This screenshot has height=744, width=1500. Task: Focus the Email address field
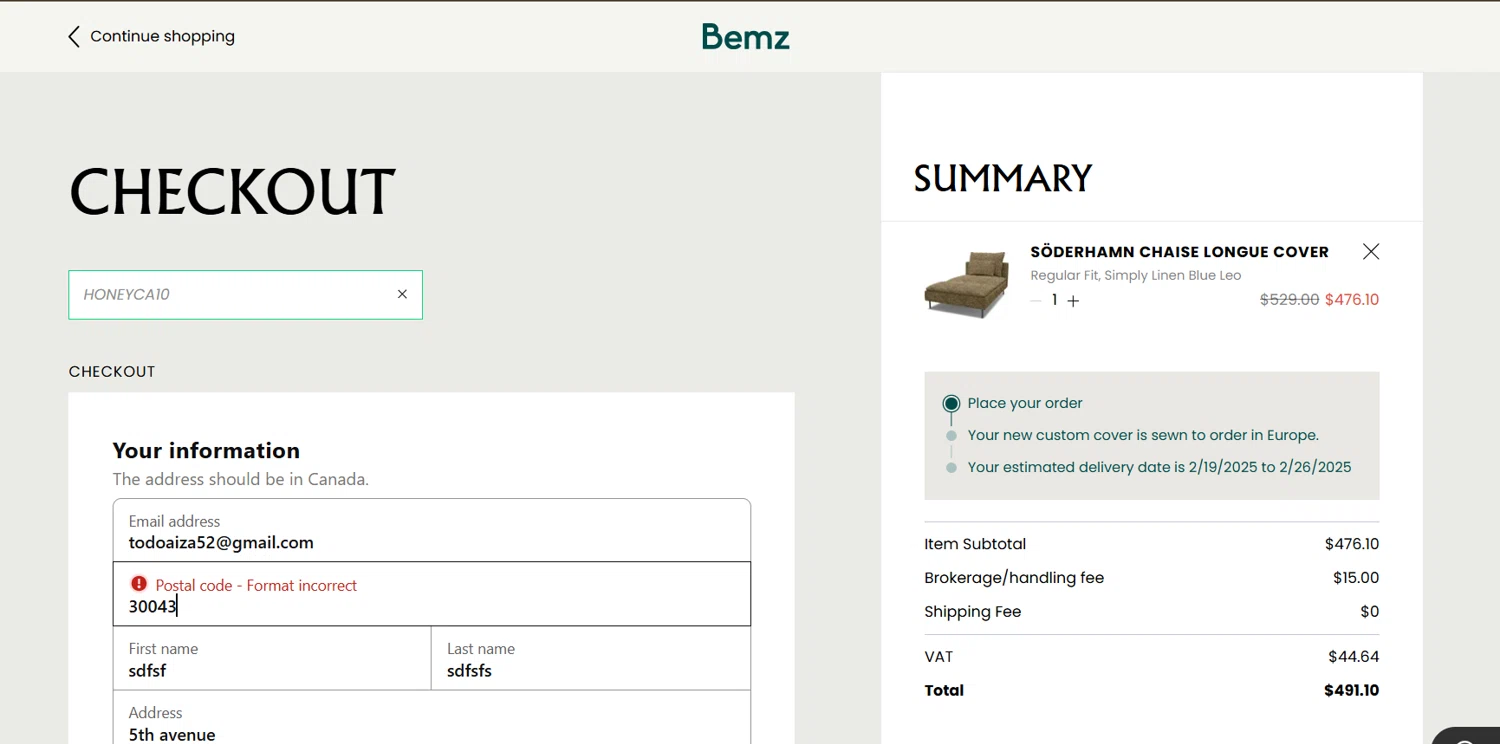(432, 531)
